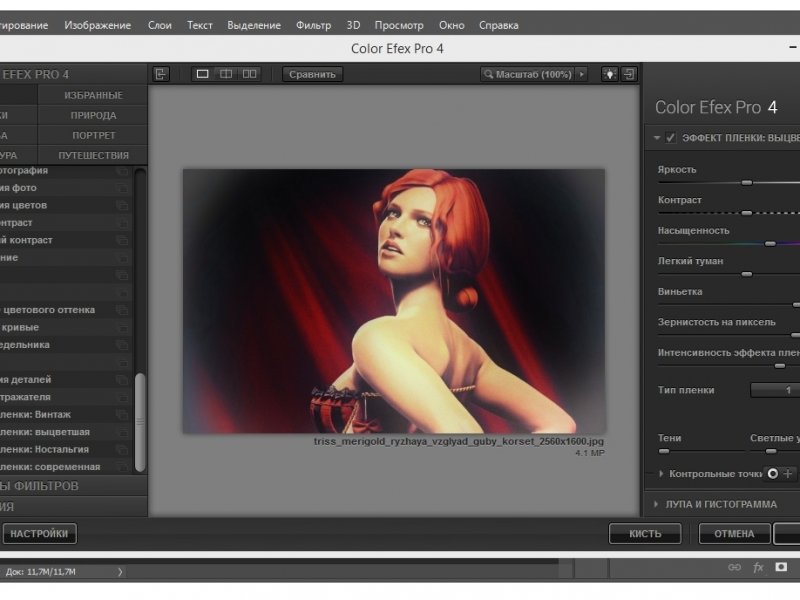
Task: Hide the right adjustments panel icon
Action: [x=629, y=74]
